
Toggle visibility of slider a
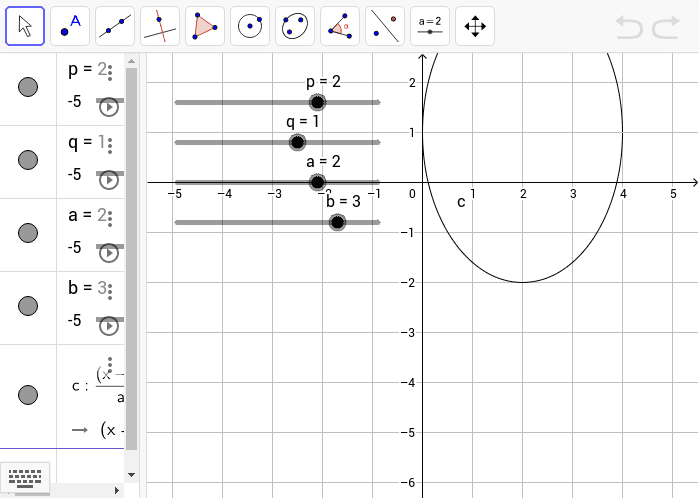coord(28,233)
